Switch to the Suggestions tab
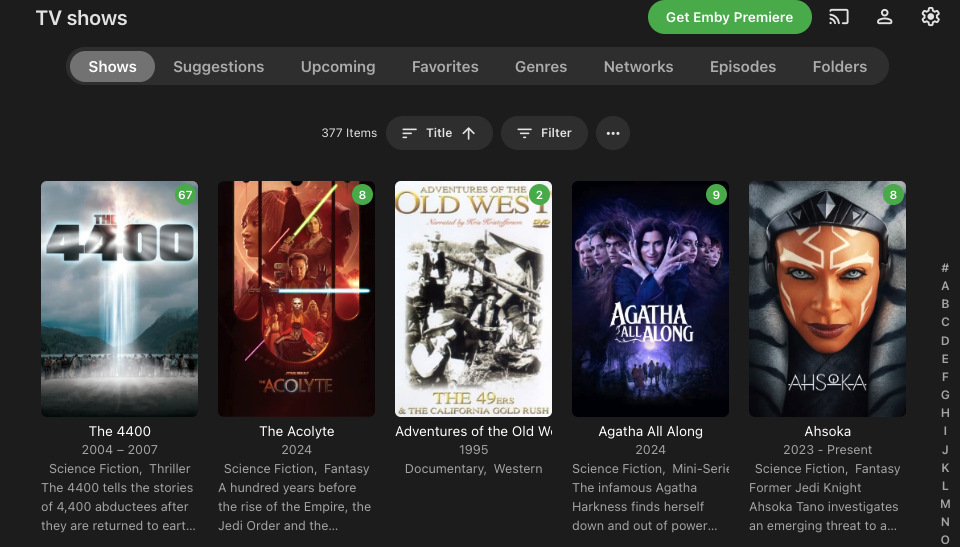 pos(219,66)
